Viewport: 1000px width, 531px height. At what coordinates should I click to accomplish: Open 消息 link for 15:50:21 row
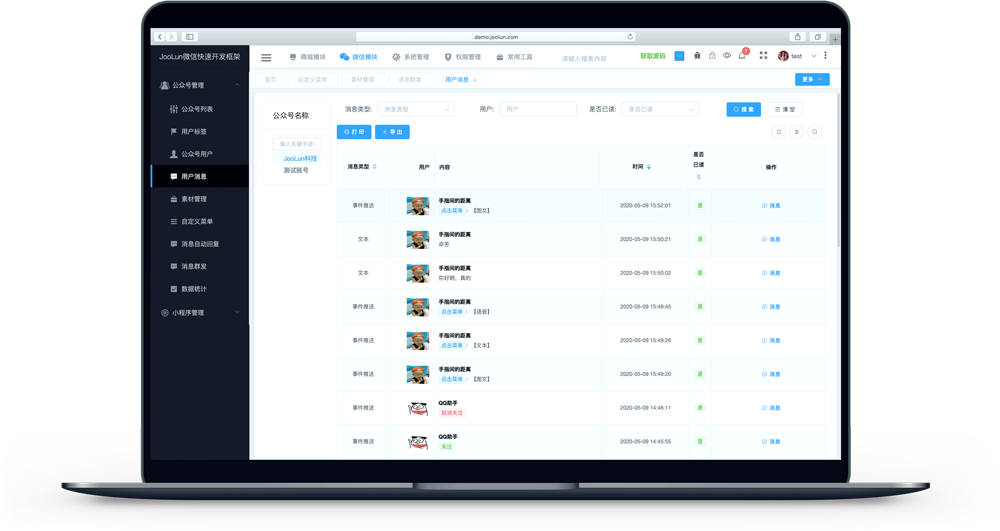(x=771, y=240)
